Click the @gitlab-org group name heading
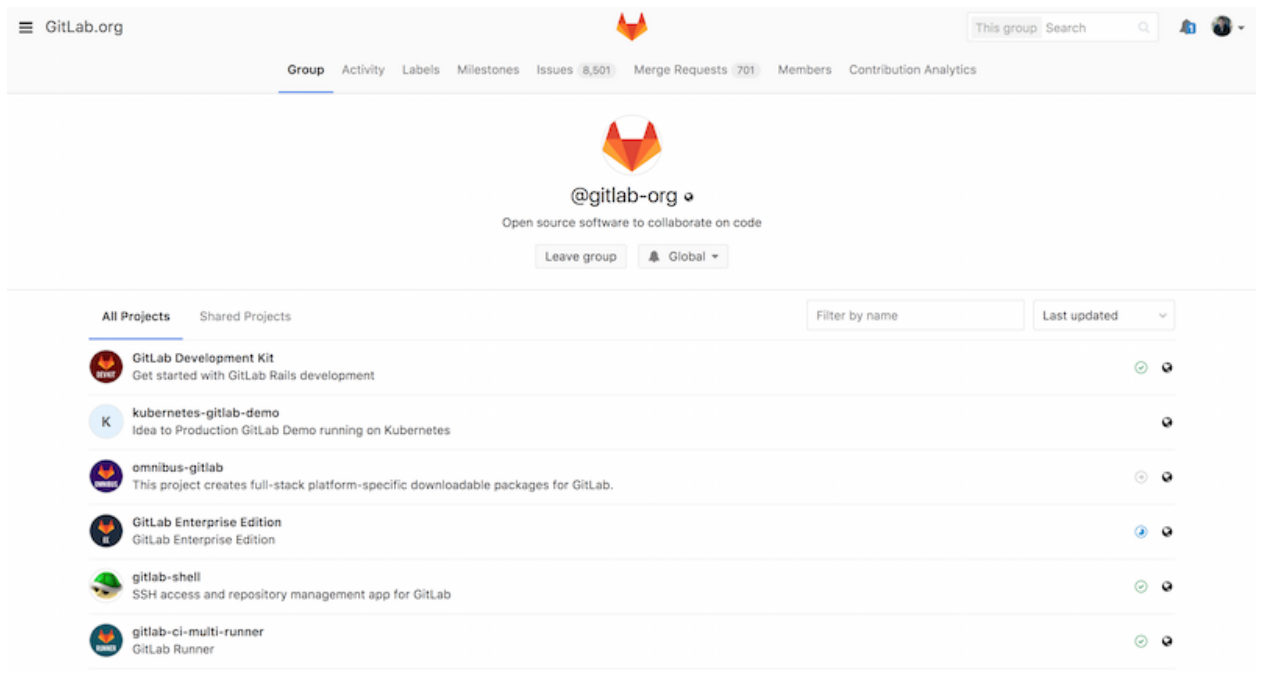1262x673 pixels. tap(624, 196)
